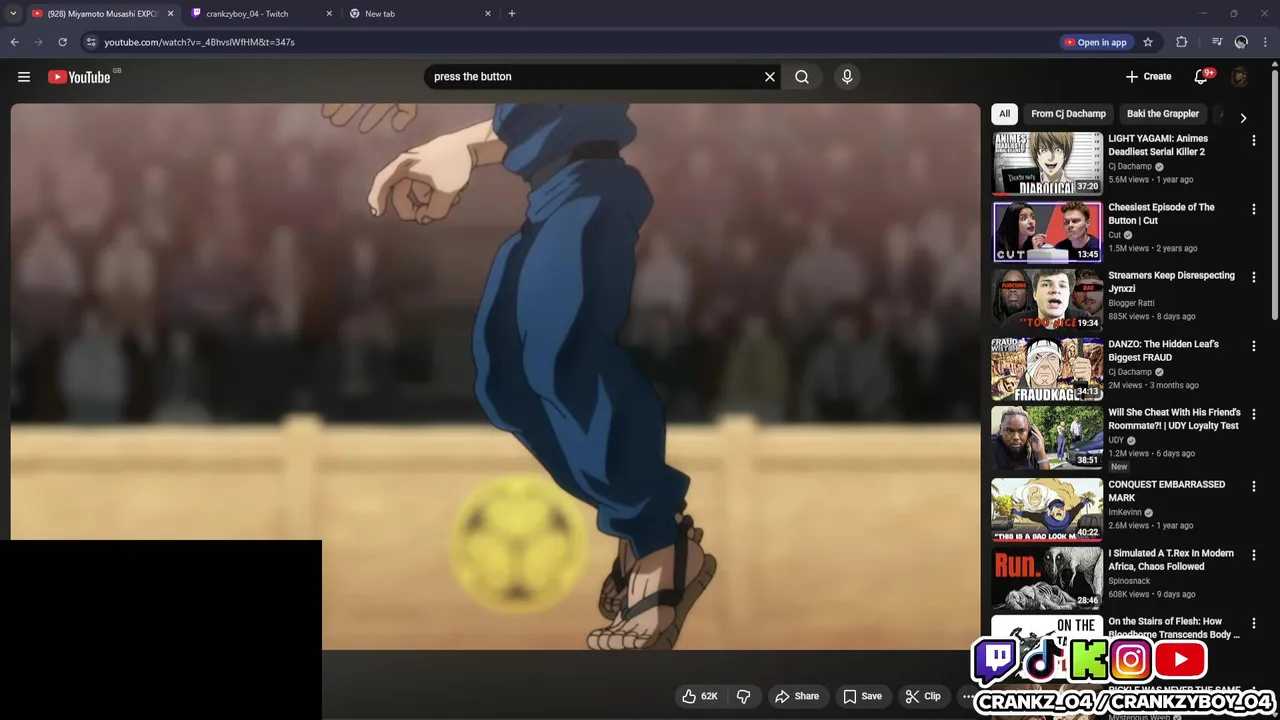Open options for DANZO video
This screenshot has width=1280, height=720.
click(1253, 346)
